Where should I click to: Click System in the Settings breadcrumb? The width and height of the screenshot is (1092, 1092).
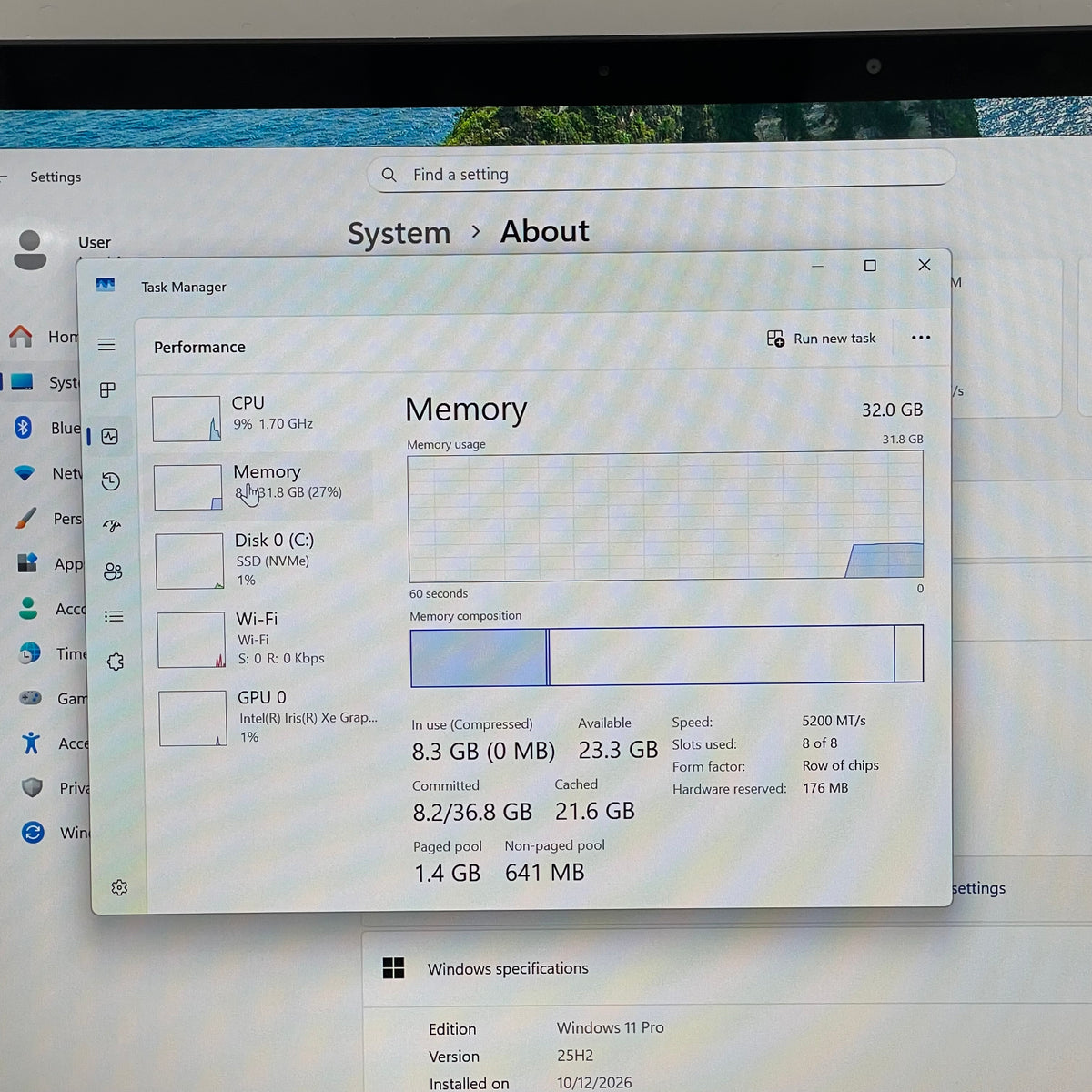pos(399,233)
